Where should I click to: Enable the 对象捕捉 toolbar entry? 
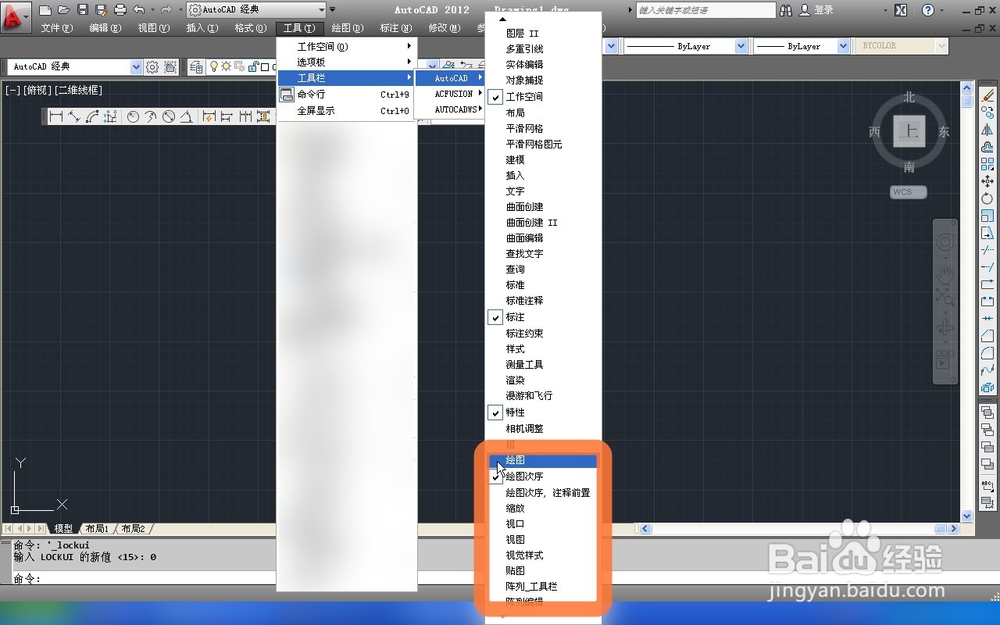coord(545,80)
